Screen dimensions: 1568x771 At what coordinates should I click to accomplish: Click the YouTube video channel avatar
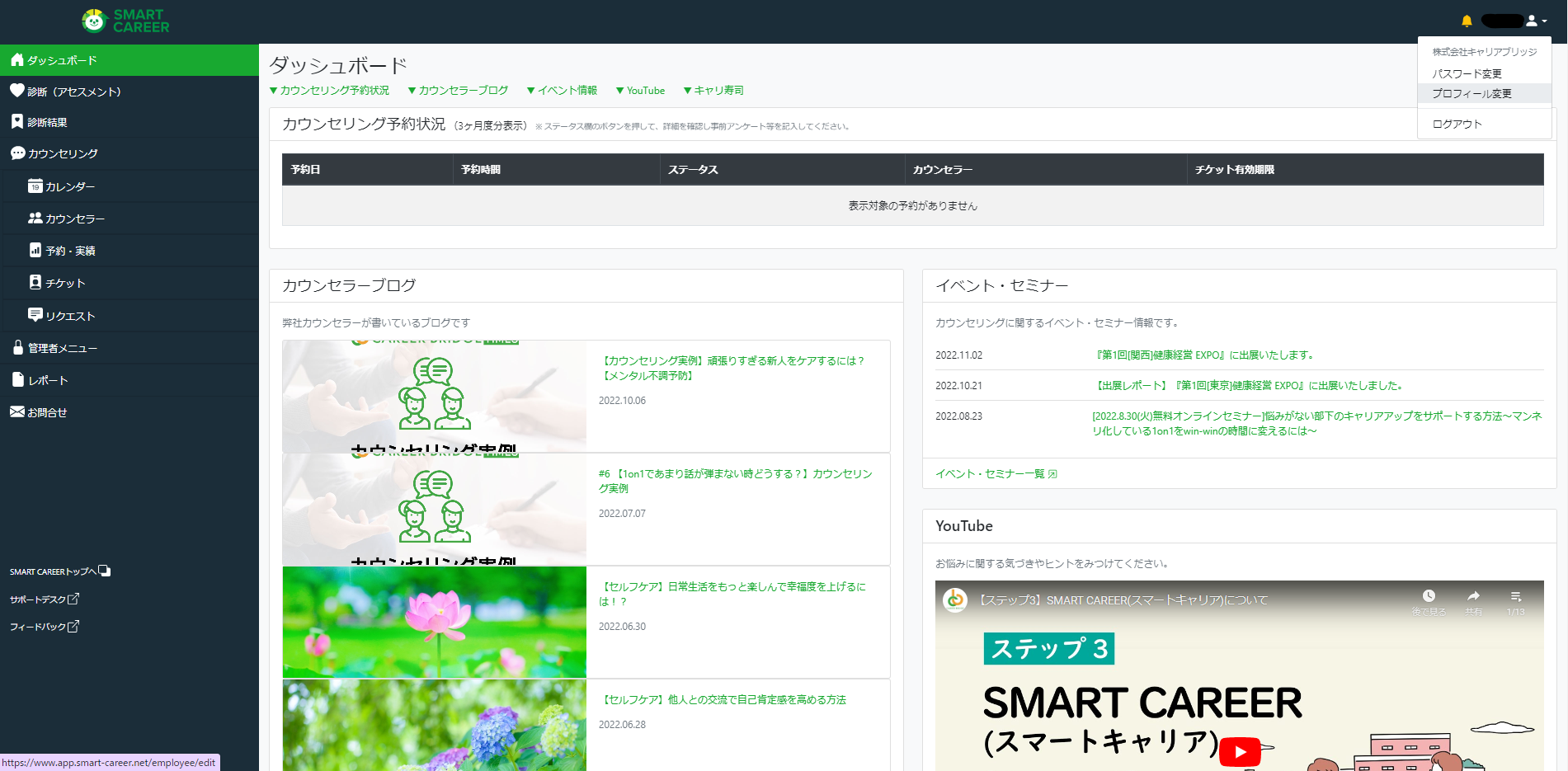coord(955,599)
